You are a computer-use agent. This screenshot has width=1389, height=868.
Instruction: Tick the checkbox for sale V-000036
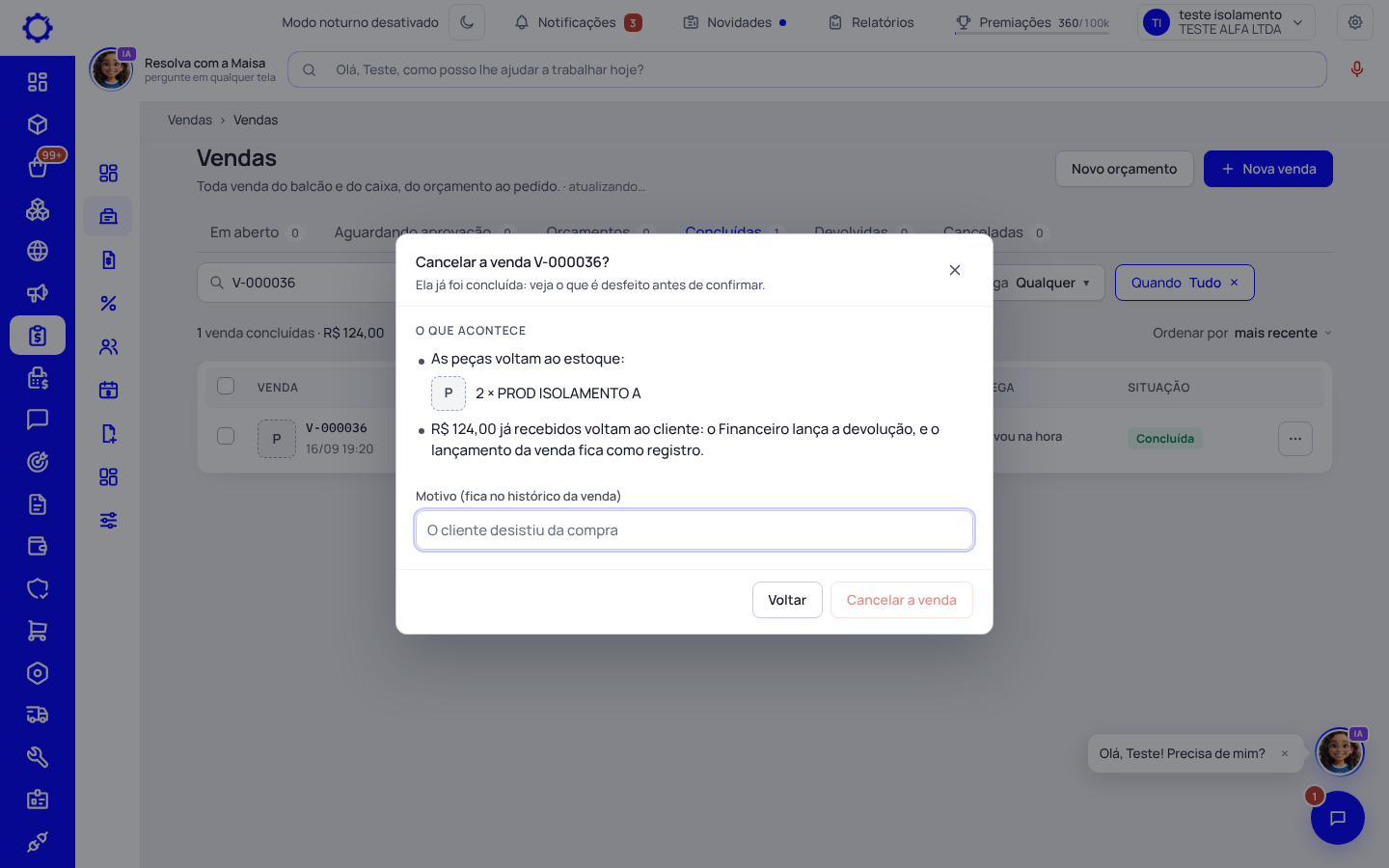[226, 436]
